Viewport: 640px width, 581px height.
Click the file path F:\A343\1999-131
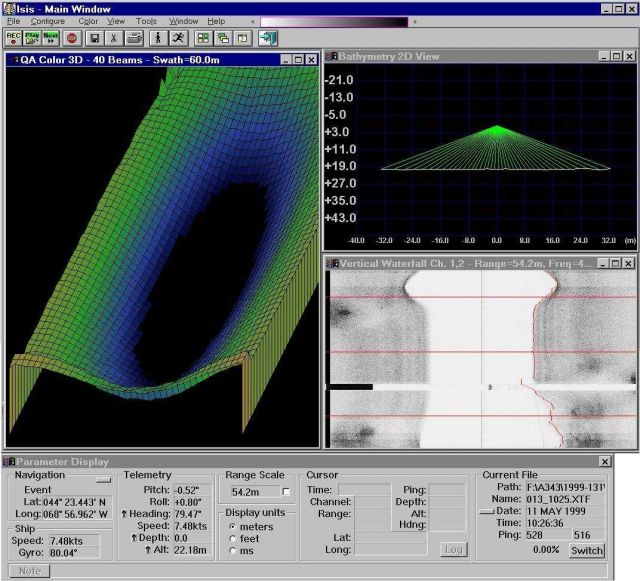click(565, 488)
